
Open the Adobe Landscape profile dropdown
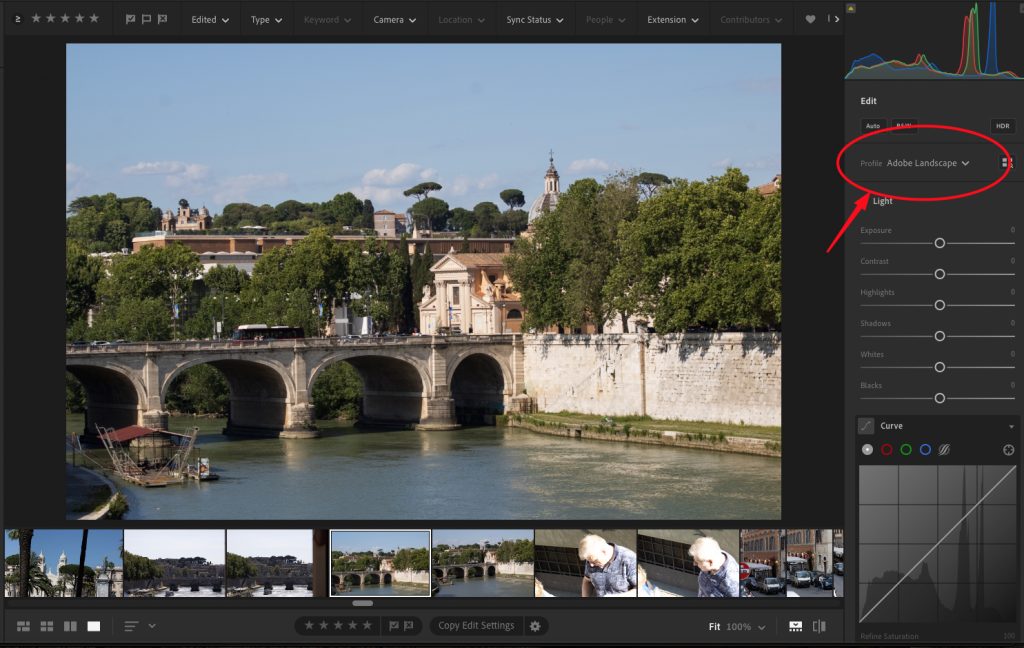pos(928,163)
